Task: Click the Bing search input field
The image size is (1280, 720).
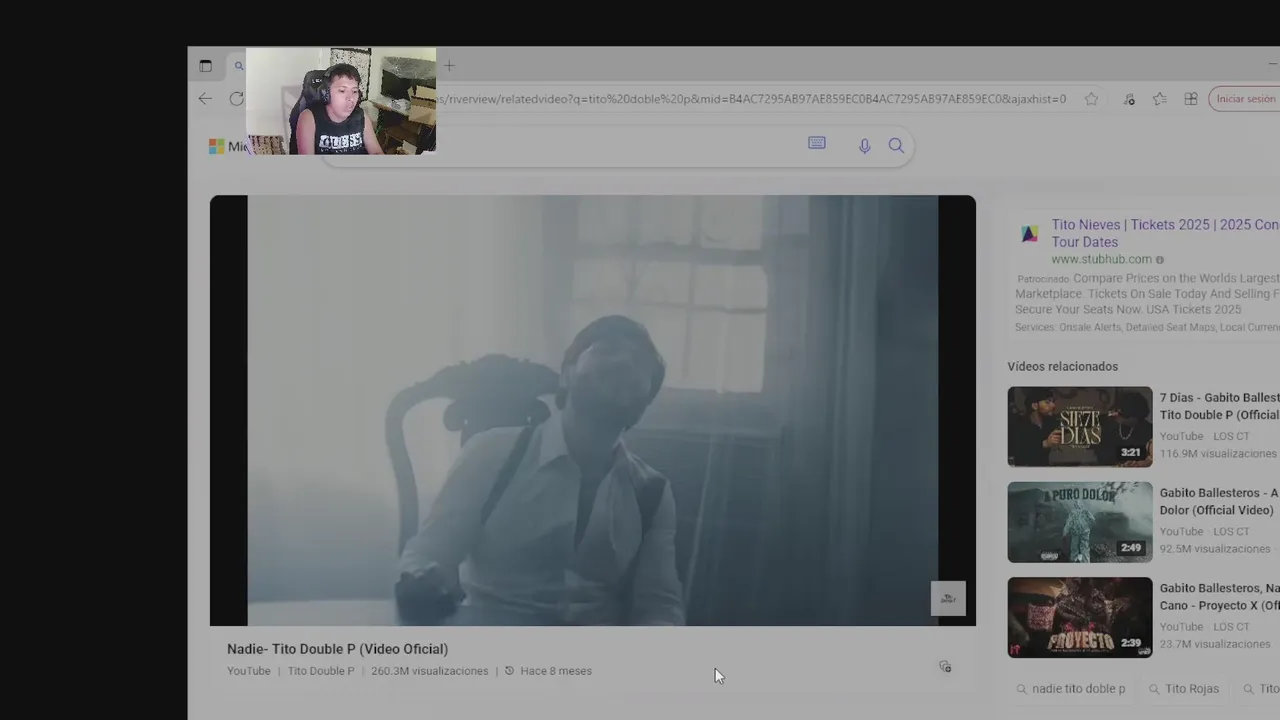Action: (620, 146)
